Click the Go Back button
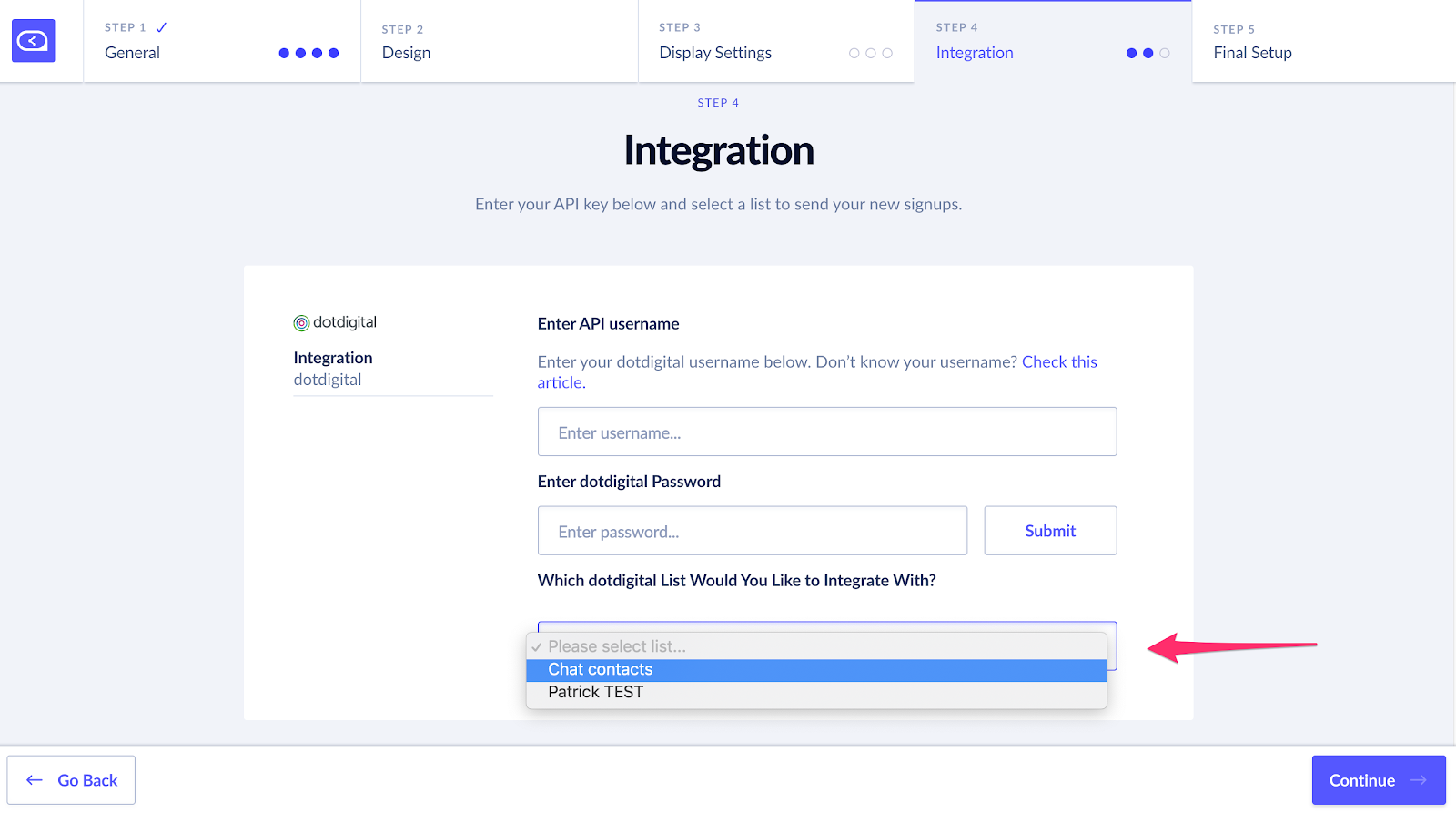The height and width of the screenshot is (813, 1456). click(x=71, y=780)
